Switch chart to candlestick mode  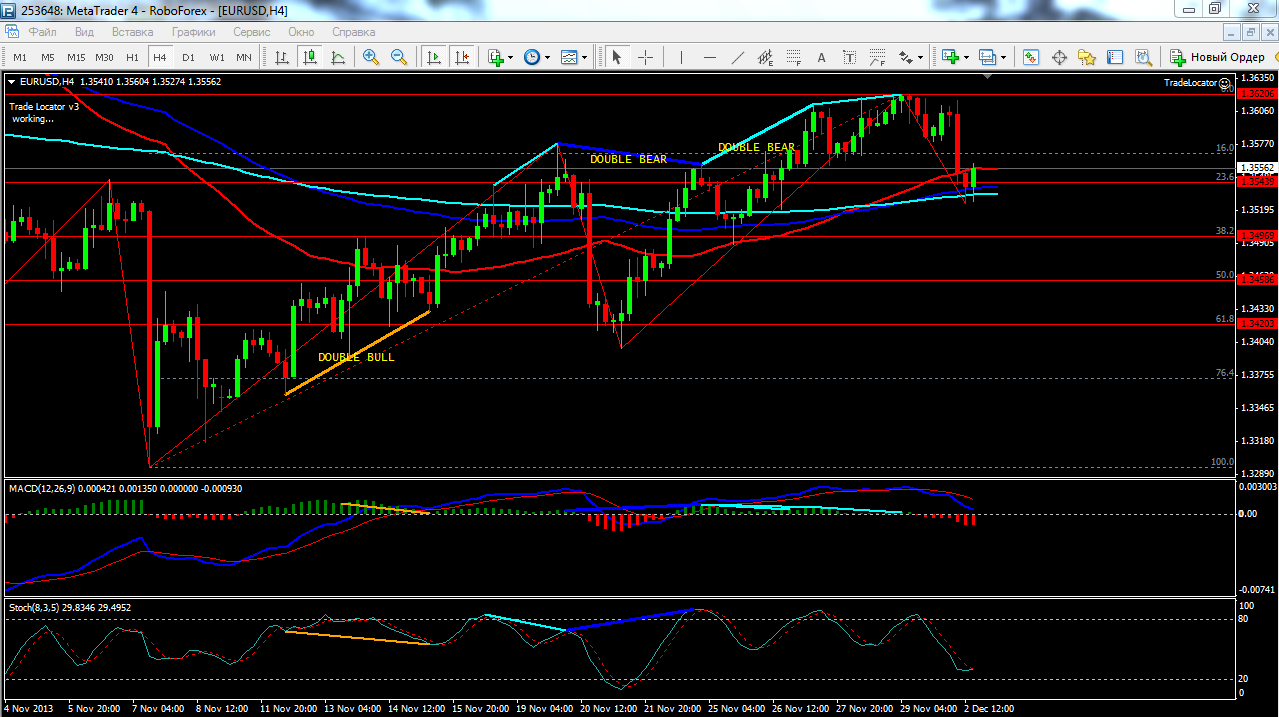coord(310,57)
